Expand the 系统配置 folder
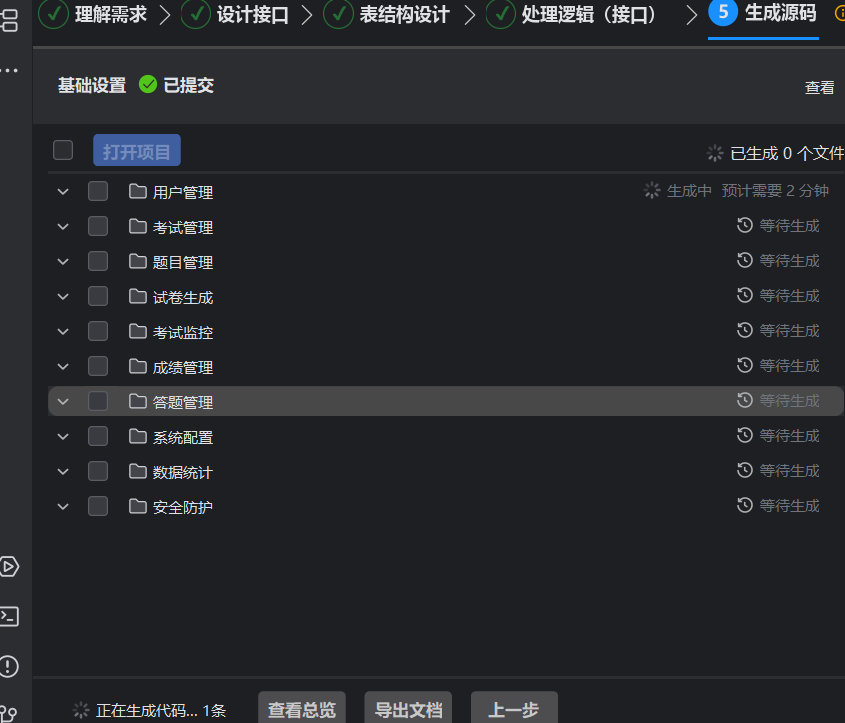Screen dimensions: 845x723 tap(63, 436)
